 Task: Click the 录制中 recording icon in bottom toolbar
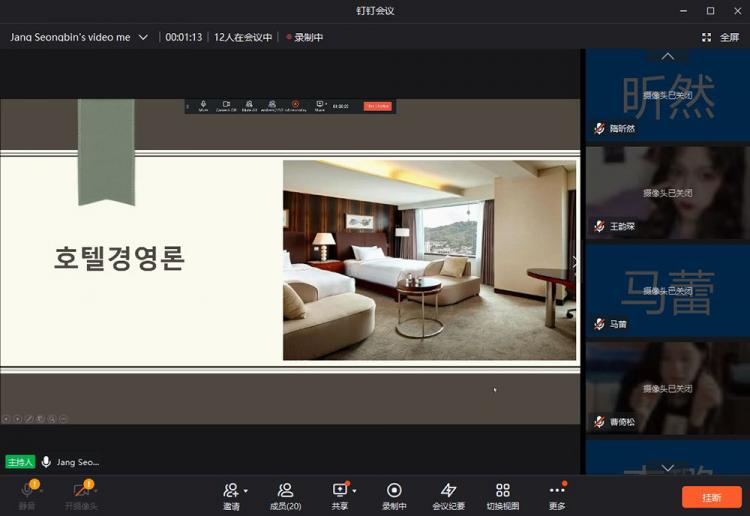(x=394, y=490)
